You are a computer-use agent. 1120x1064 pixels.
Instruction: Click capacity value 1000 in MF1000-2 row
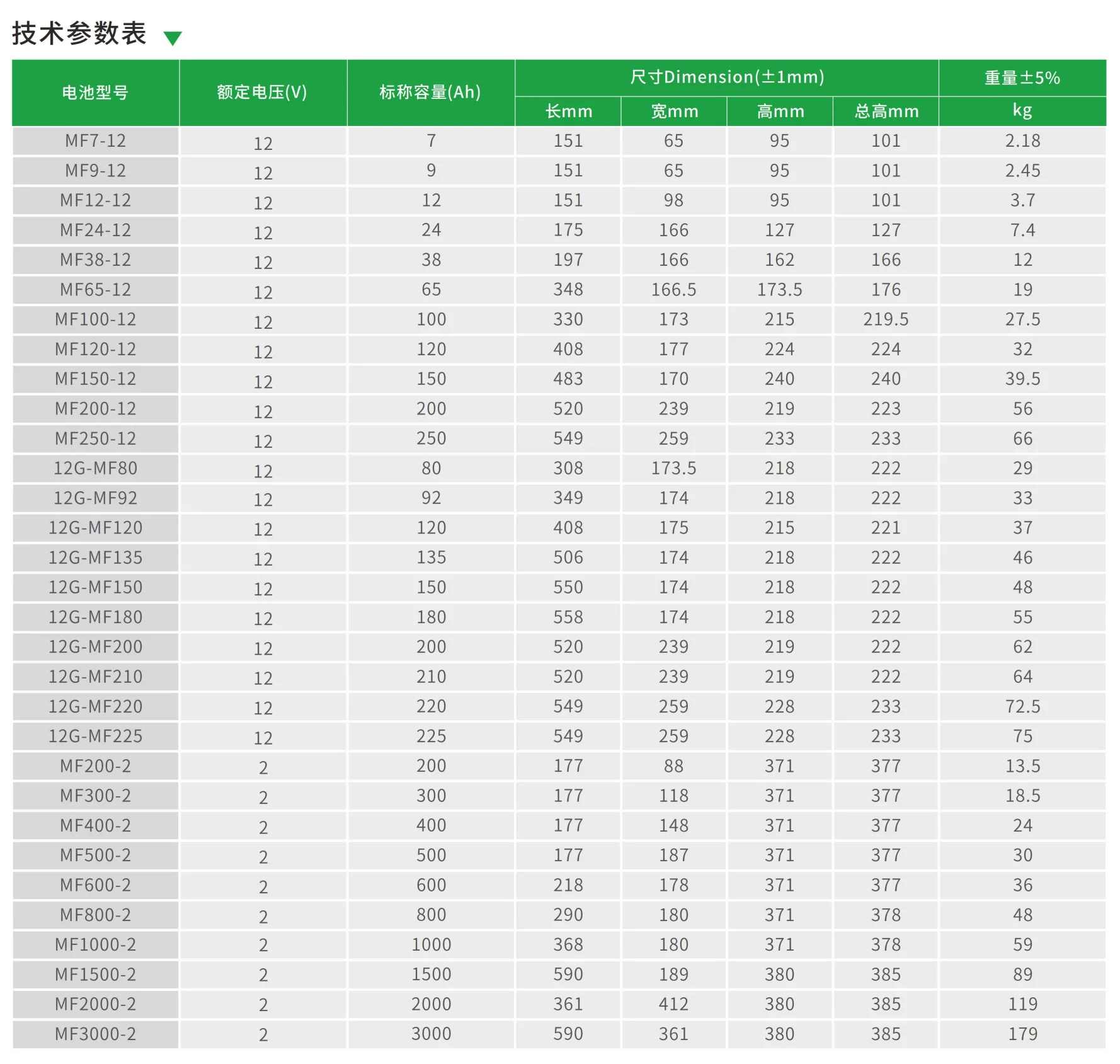pos(431,944)
